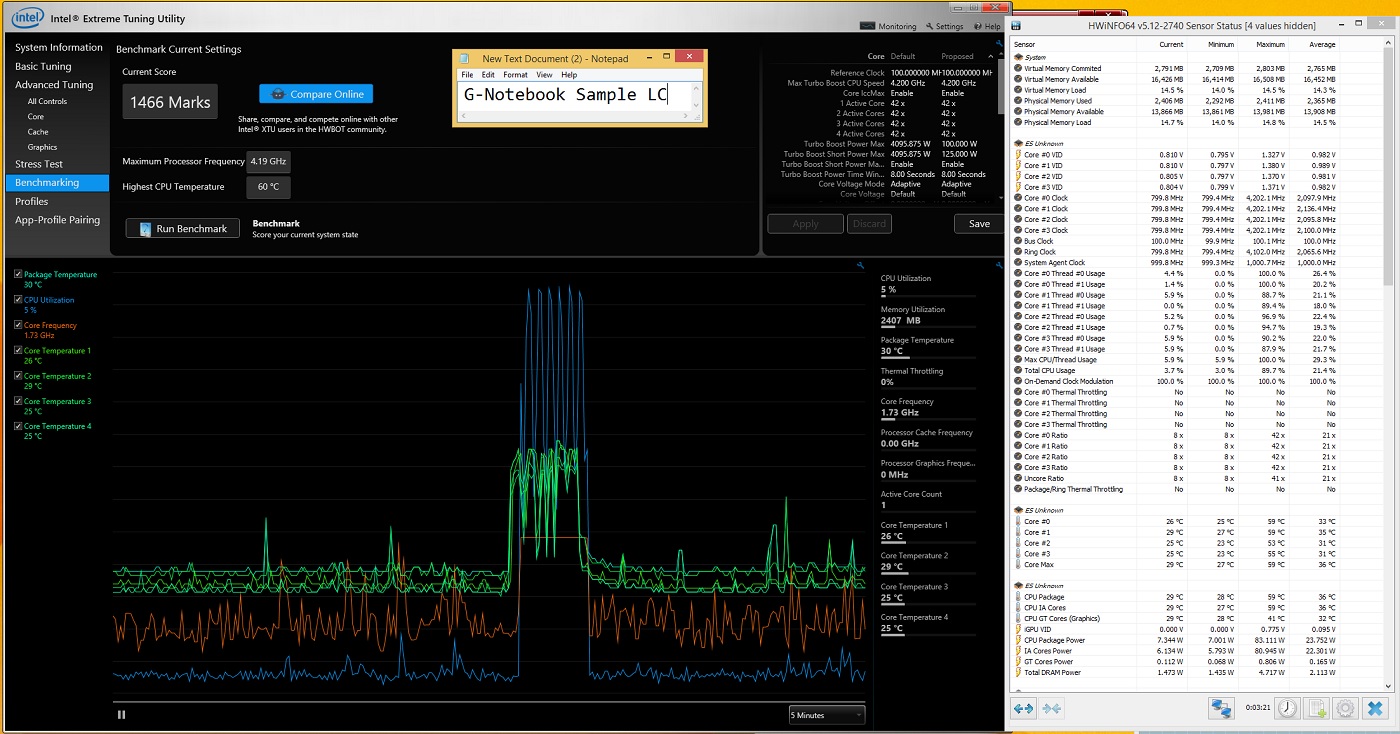
Task: Click HWiNFO collapse columns arrows button
Action: [x=1051, y=708]
